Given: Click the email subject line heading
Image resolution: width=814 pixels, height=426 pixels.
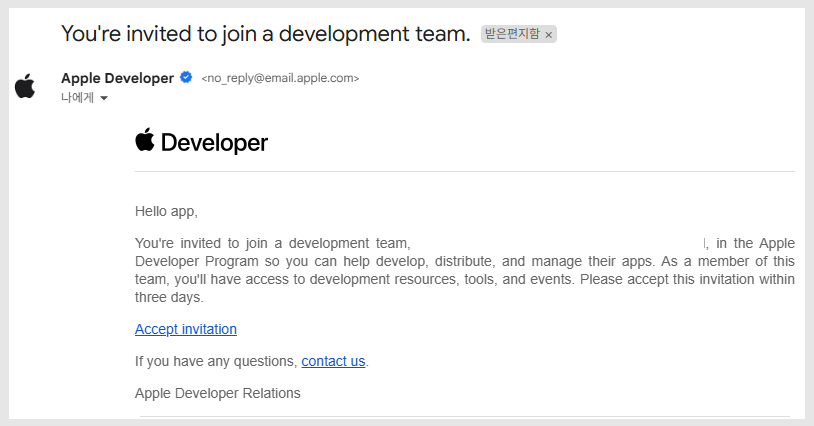Looking at the screenshot, I should pyautogui.click(x=265, y=33).
